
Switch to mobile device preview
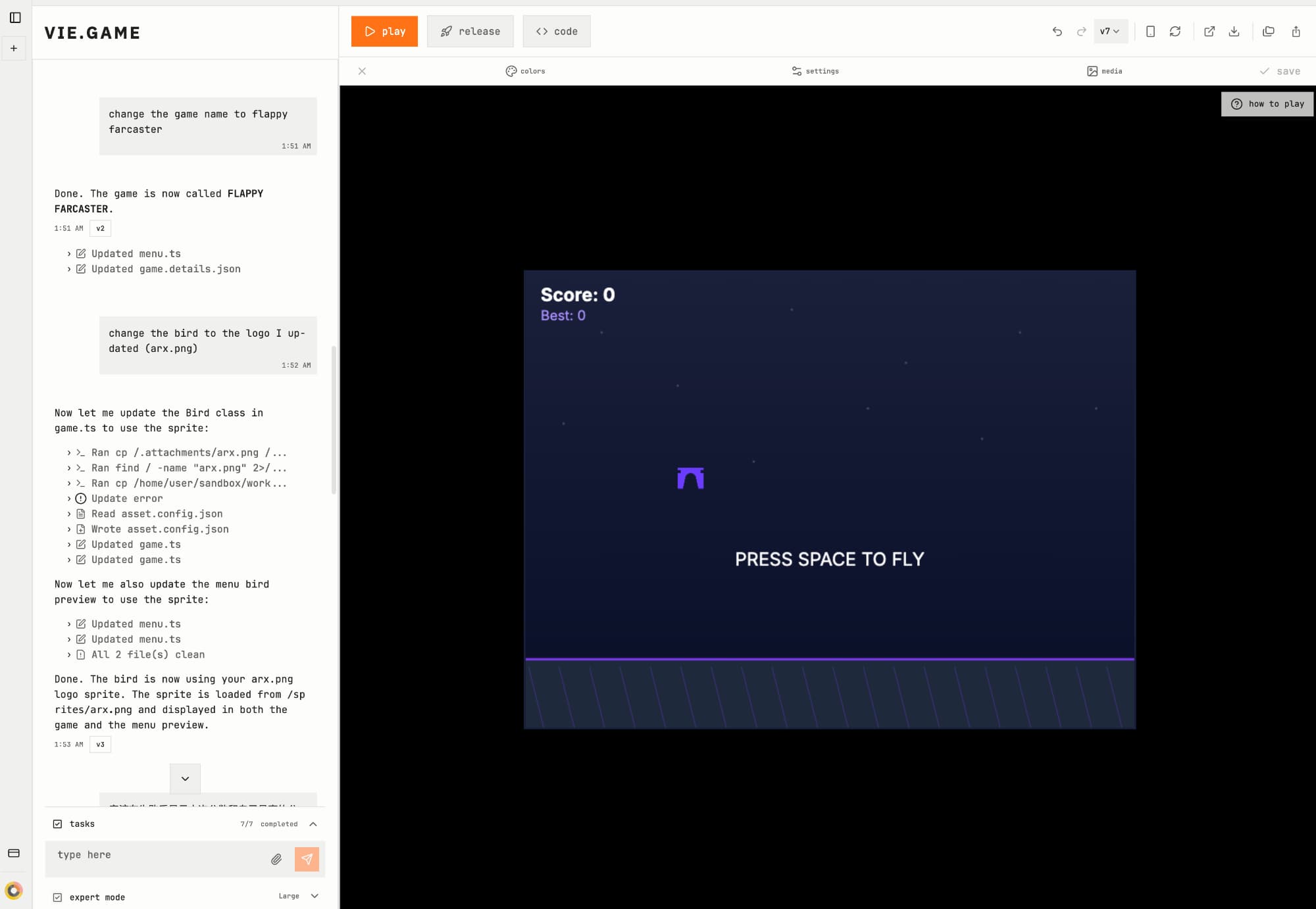pyautogui.click(x=1150, y=32)
